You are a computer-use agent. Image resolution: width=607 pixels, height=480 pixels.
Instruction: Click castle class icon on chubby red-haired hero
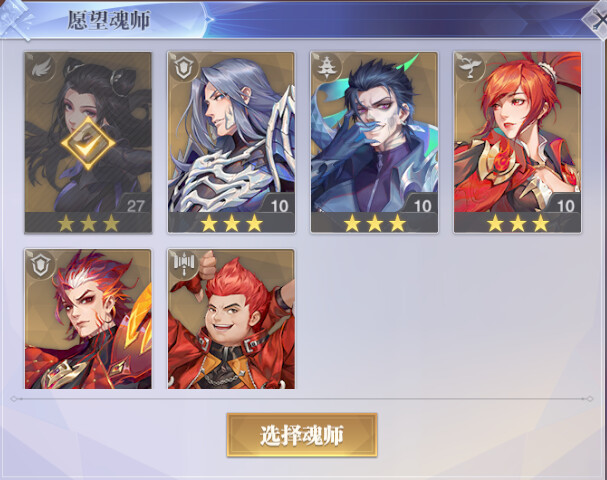coord(184,265)
